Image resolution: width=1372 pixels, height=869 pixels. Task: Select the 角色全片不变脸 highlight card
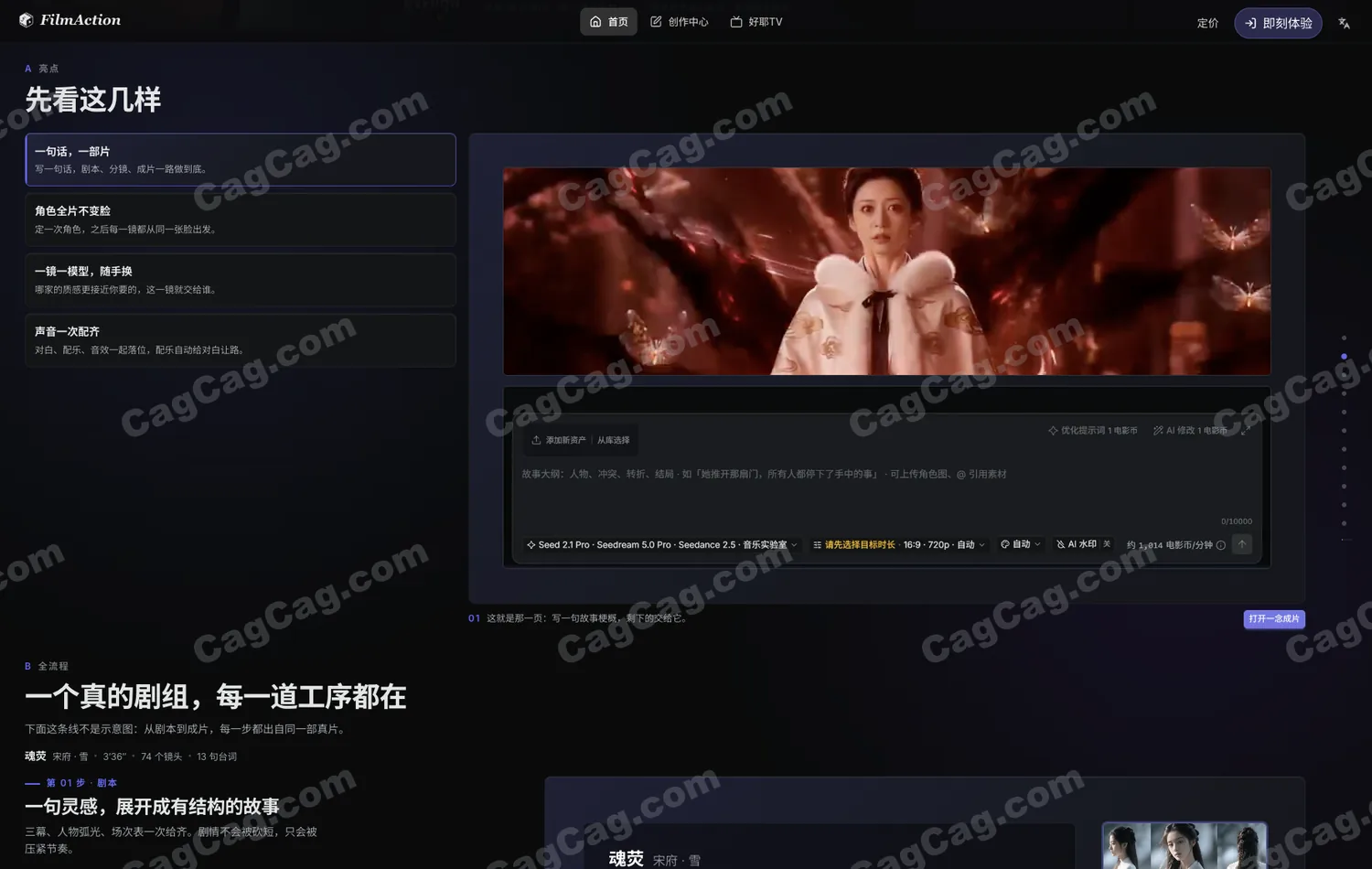(x=241, y=220)
